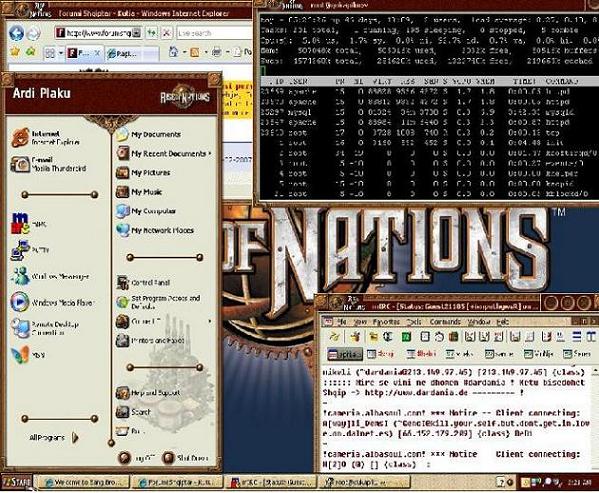Open MSN from the Start menu
The image size is (599, 493).
point(29,355)
